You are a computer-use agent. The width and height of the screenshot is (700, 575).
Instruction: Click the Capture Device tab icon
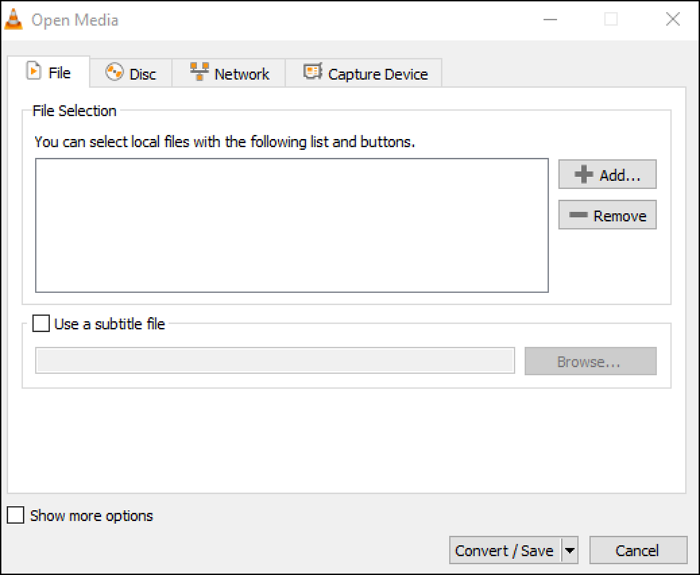click(313, 73)
